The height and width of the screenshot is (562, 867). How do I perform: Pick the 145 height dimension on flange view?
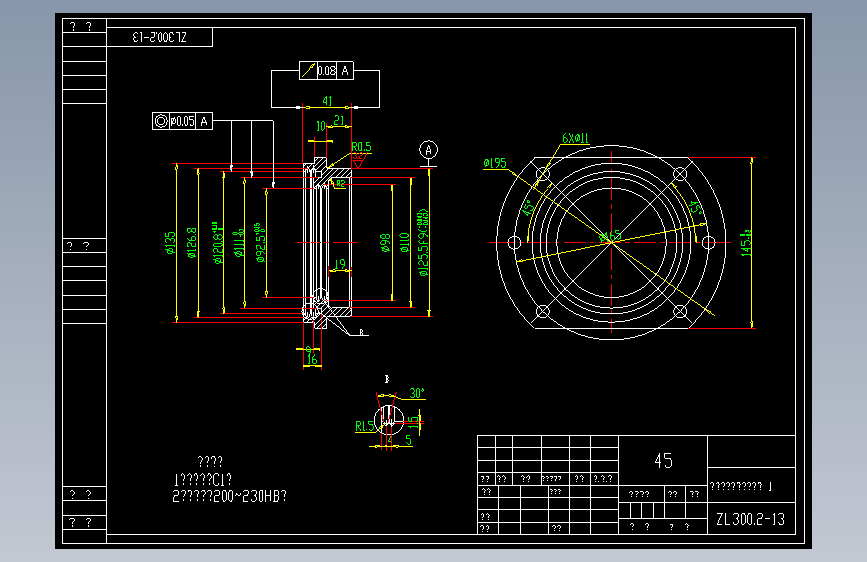point(746,243)
